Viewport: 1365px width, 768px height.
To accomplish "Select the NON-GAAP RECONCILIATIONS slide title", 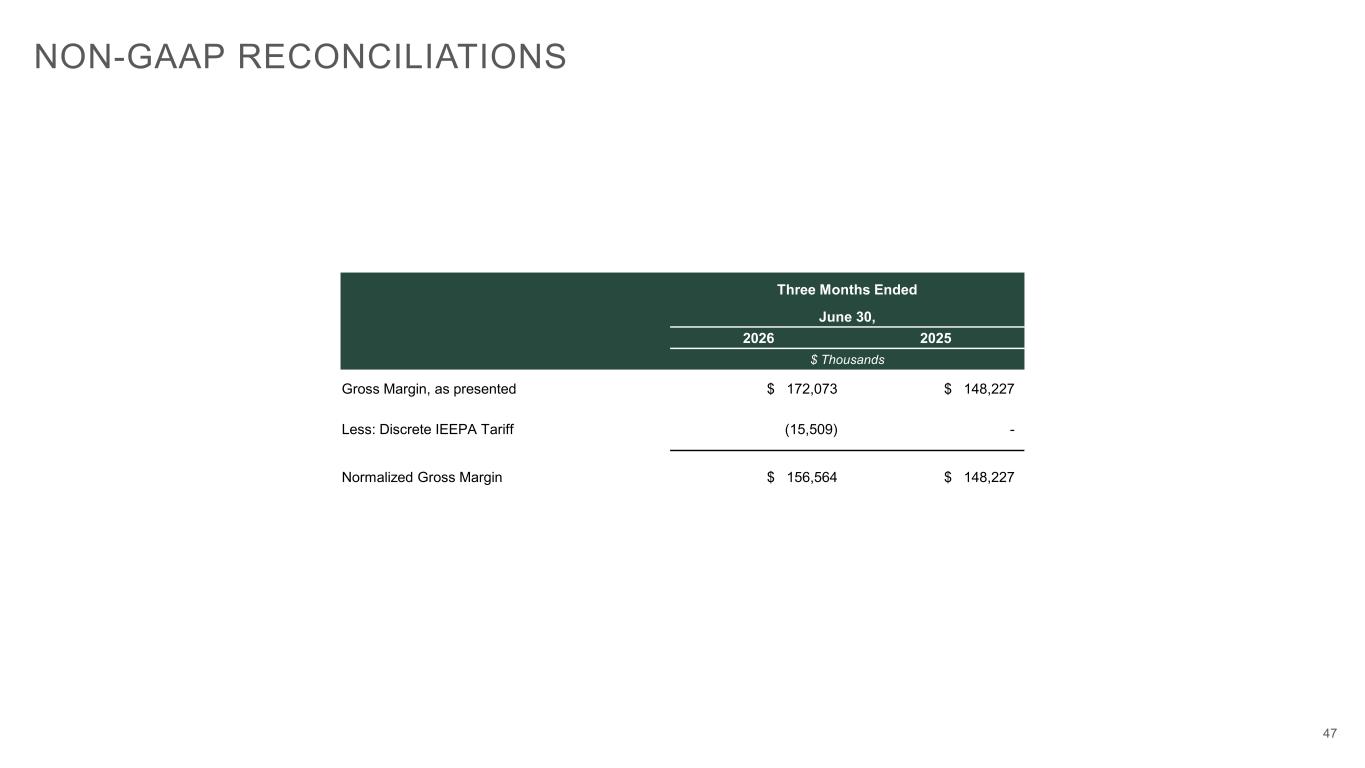I will (x=300, y=57).
